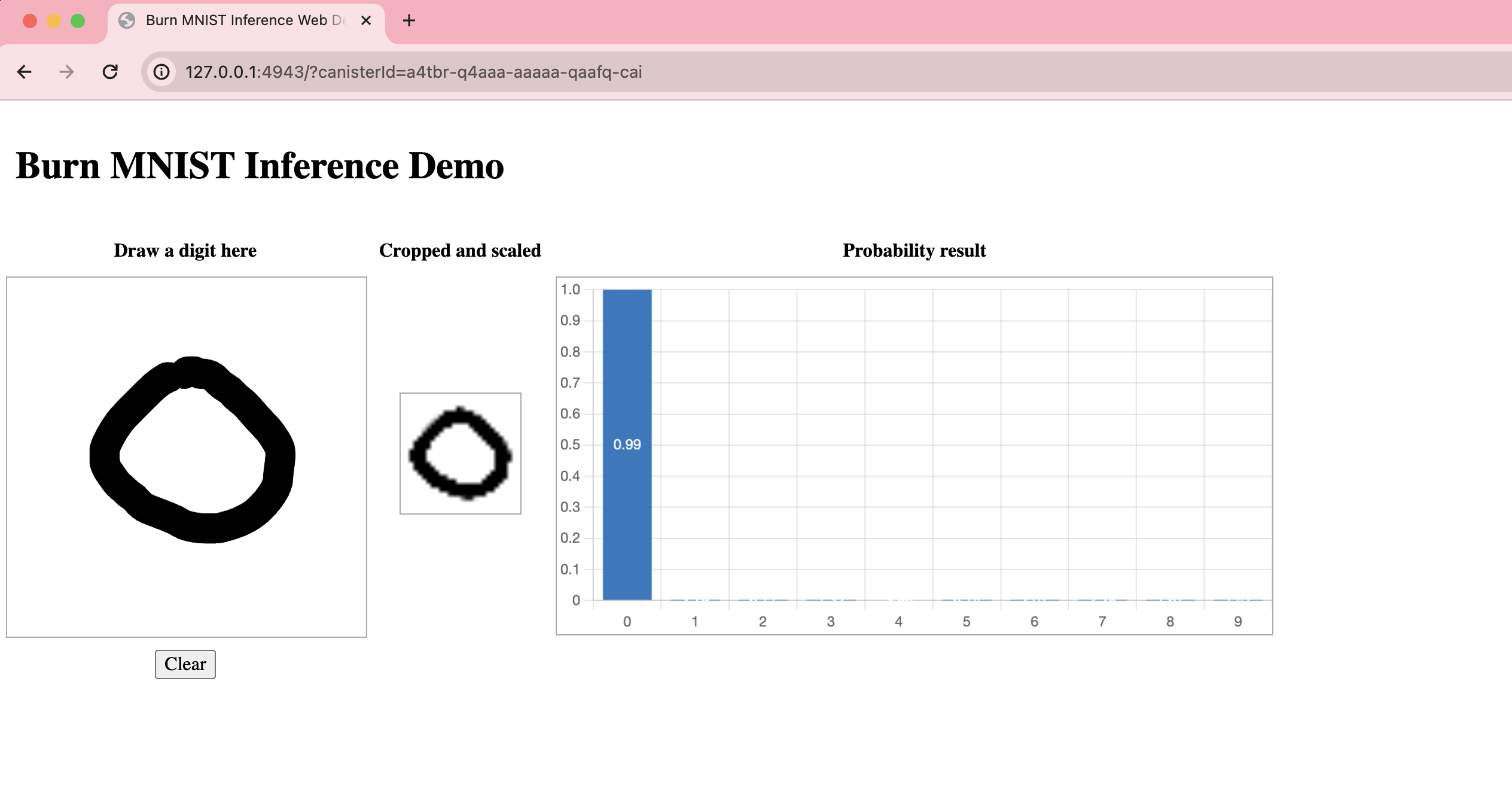The height and width of the screenshot is (791, 1512).
Task: Click the cropped and scaled preview image
Action: point(461,454)
